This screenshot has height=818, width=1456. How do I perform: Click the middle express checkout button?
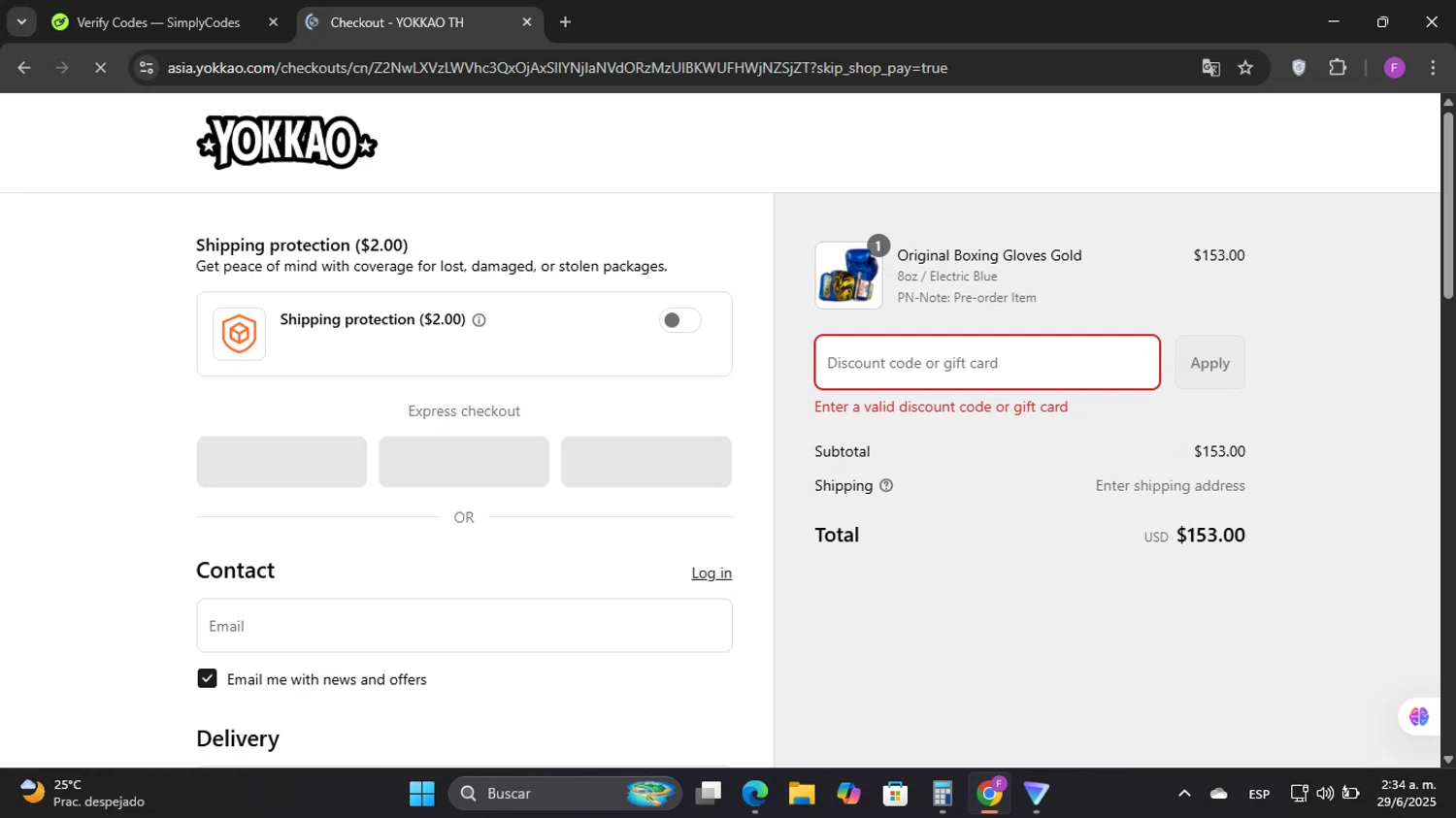(464, 461)
